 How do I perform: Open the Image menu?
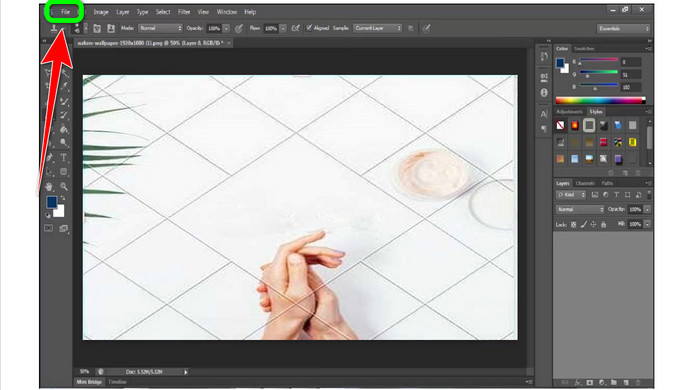(x=101, y=12)
